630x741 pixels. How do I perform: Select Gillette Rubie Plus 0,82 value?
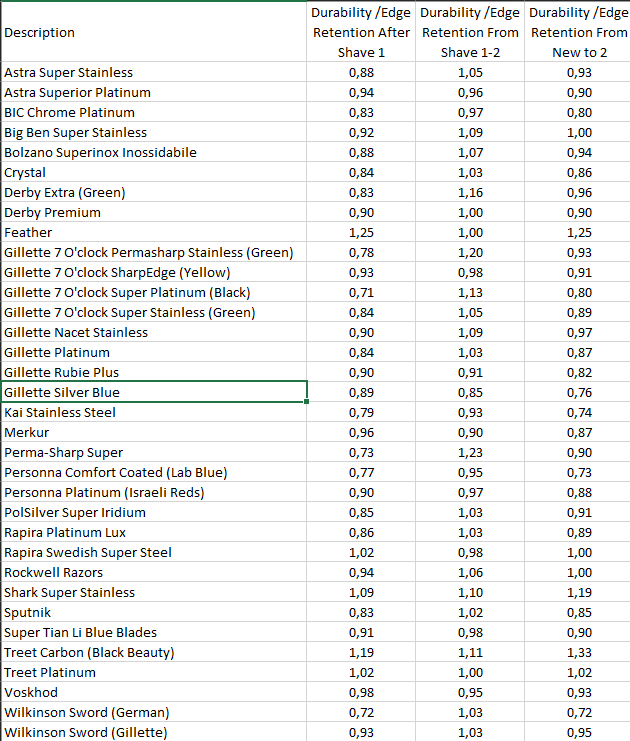click(x=578, y=372)
